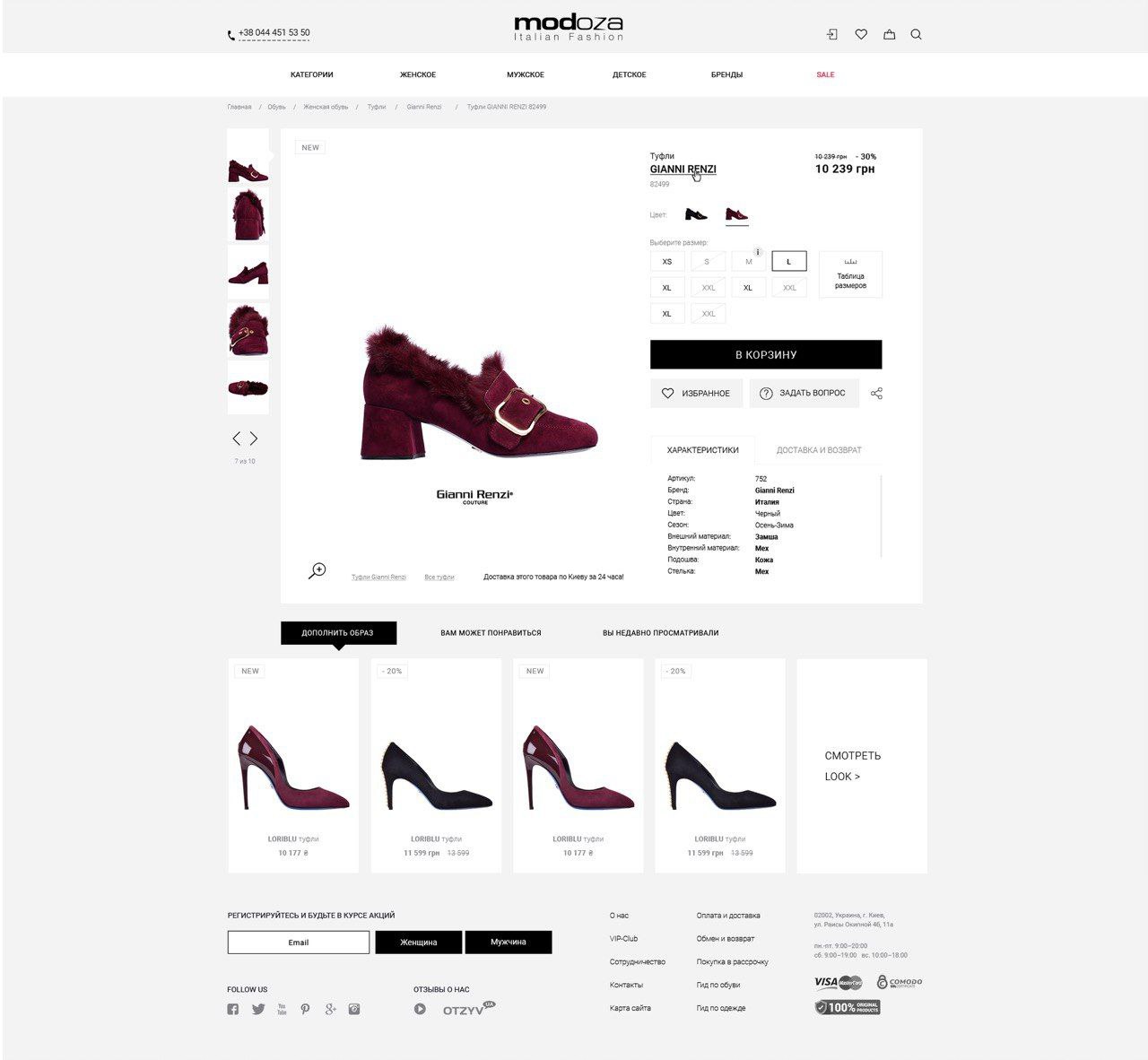
Task: Open the Pinterest icon under Follow Us
Action: coord(305,1009)
